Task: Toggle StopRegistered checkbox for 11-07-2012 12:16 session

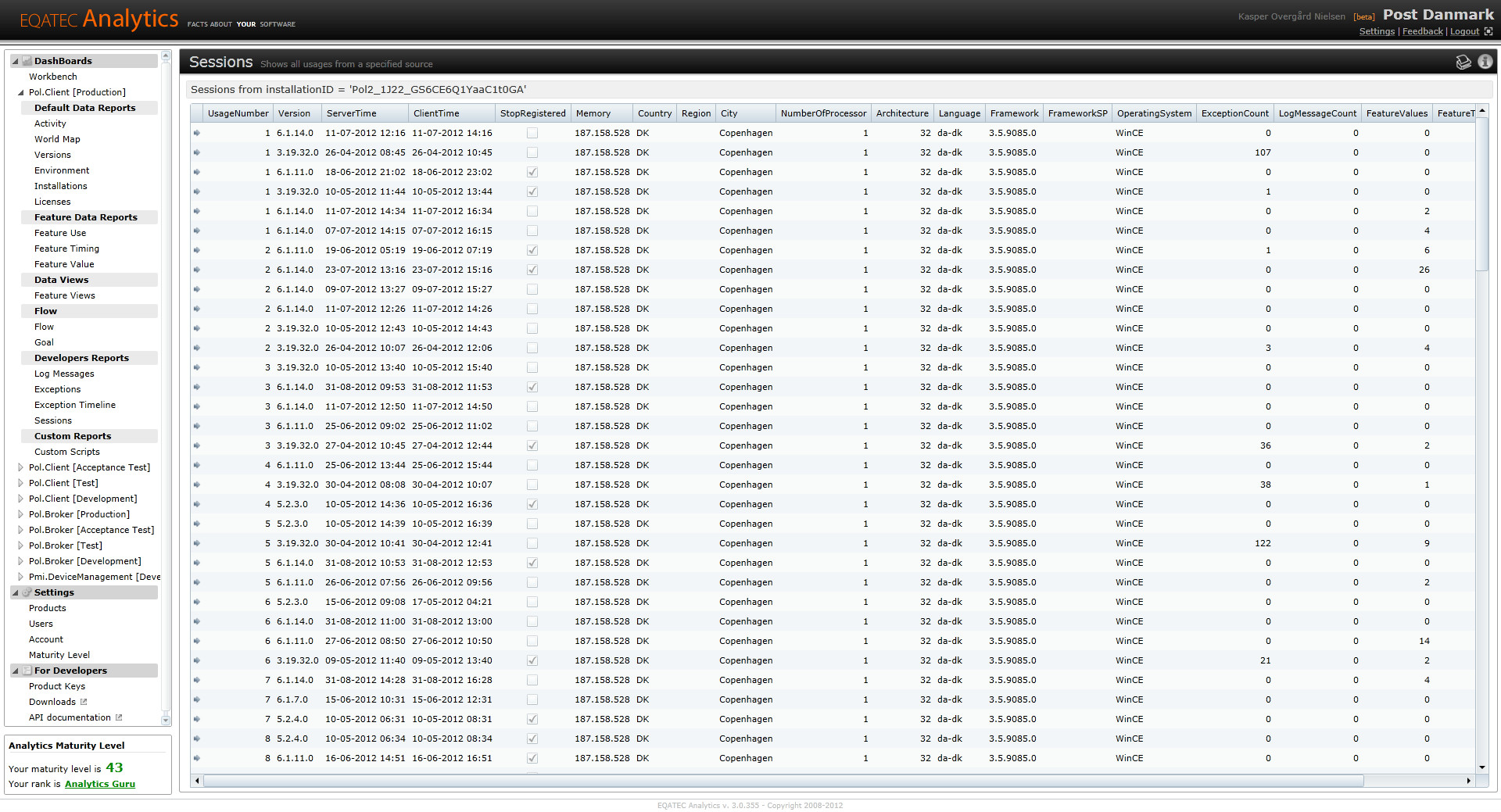Action: tap(532, 133)
